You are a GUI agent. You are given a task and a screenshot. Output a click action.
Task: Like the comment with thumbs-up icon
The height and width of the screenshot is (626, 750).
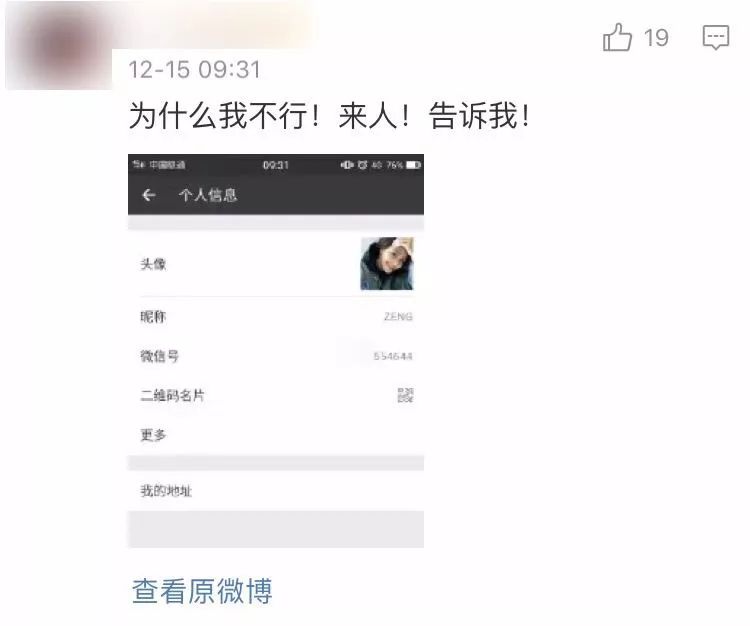(617, 37)
